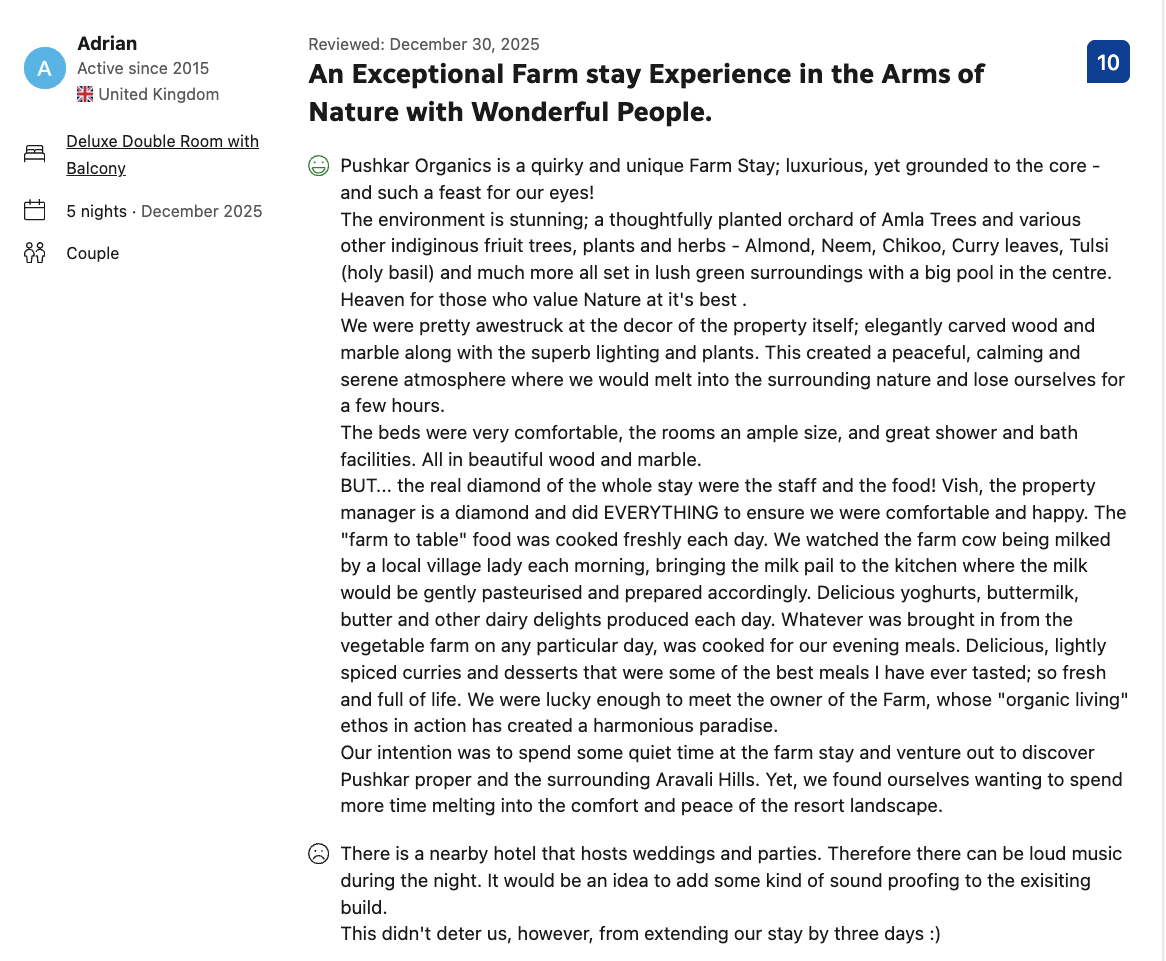Click the 5 nights · December 2025 text

(x=164, y=211)
